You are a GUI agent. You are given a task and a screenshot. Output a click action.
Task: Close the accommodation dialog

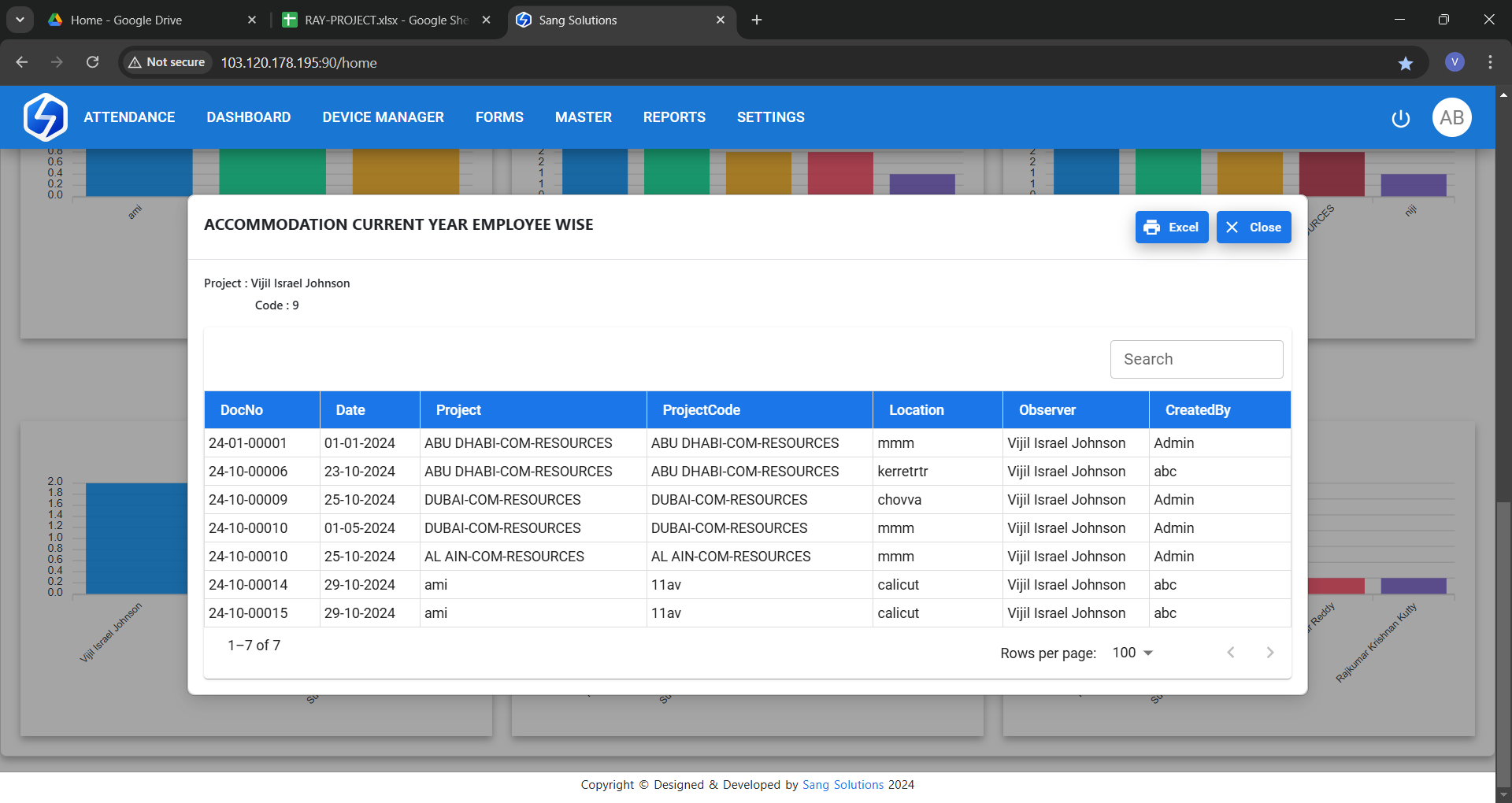pos(1253,228)
